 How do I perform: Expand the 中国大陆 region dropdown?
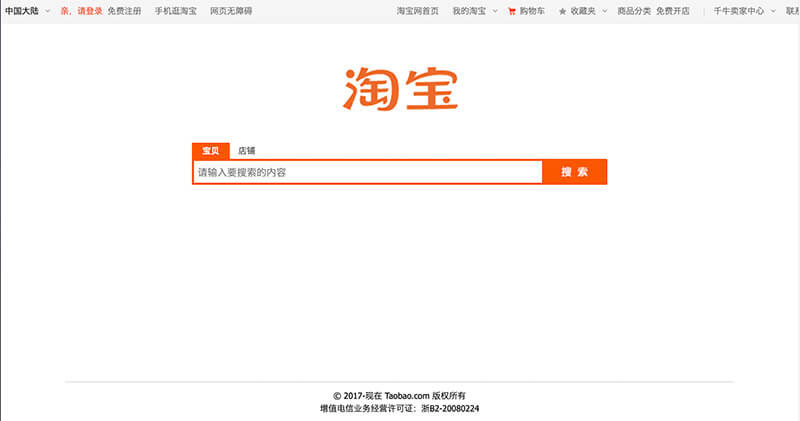[47, 11]
